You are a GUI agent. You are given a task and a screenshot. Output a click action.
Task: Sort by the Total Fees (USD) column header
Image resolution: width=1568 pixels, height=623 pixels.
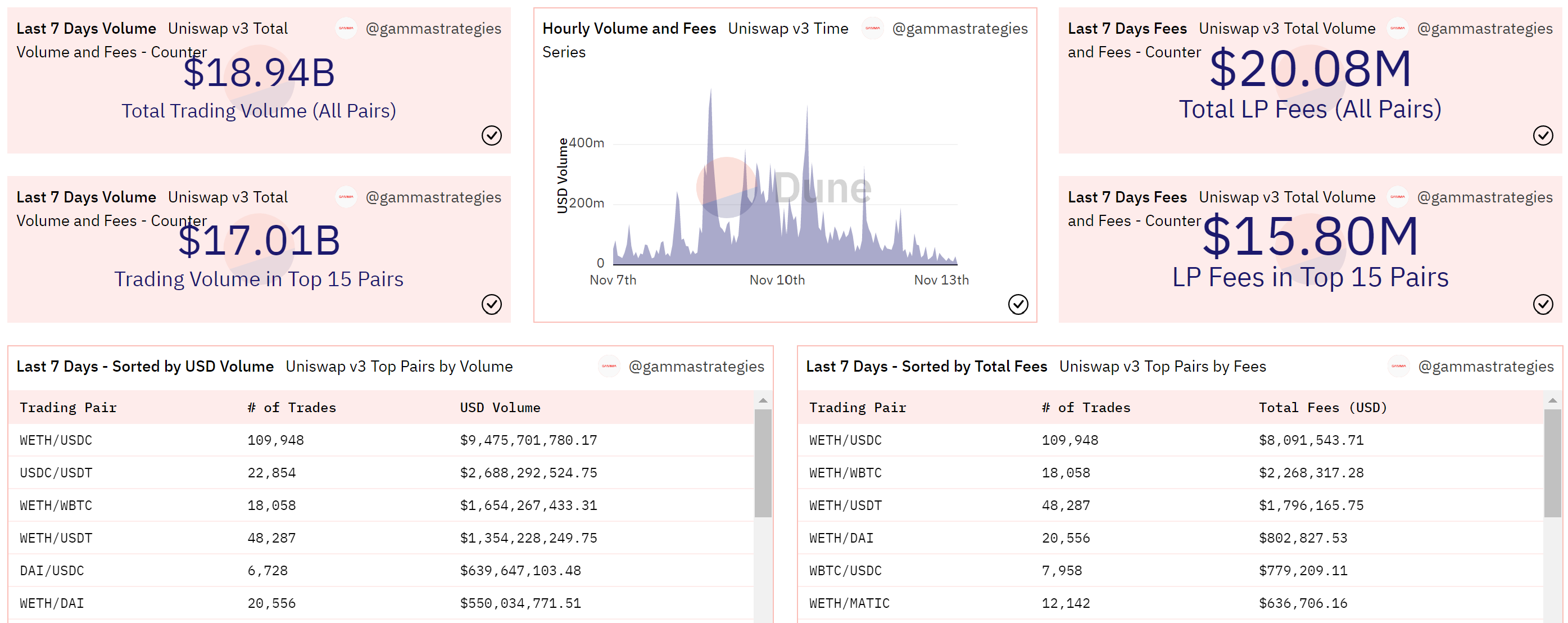point(1323,408)
